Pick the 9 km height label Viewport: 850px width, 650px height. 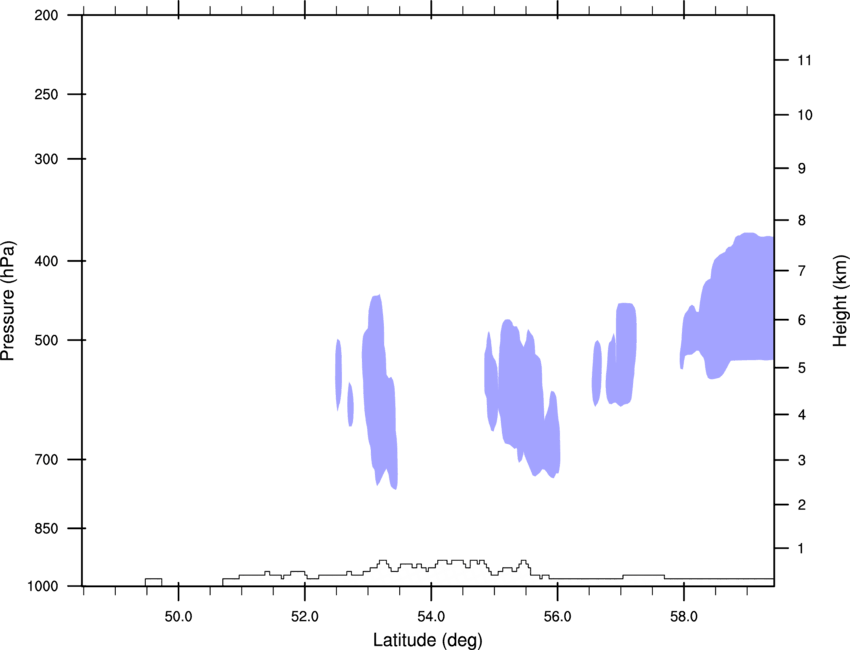(802, 169)
